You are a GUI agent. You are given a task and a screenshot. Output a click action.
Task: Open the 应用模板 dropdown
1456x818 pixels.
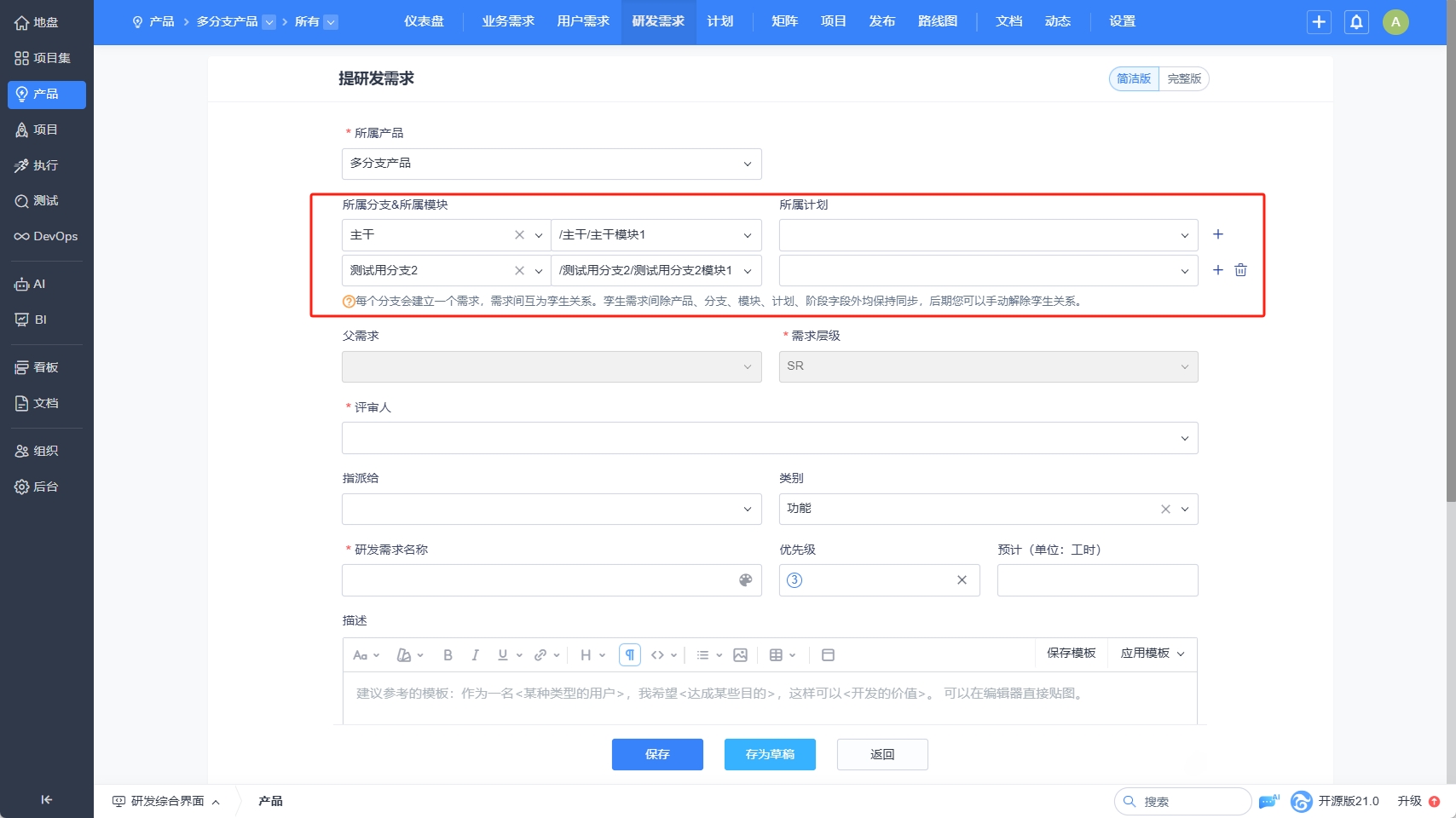tap(1152, 654)
